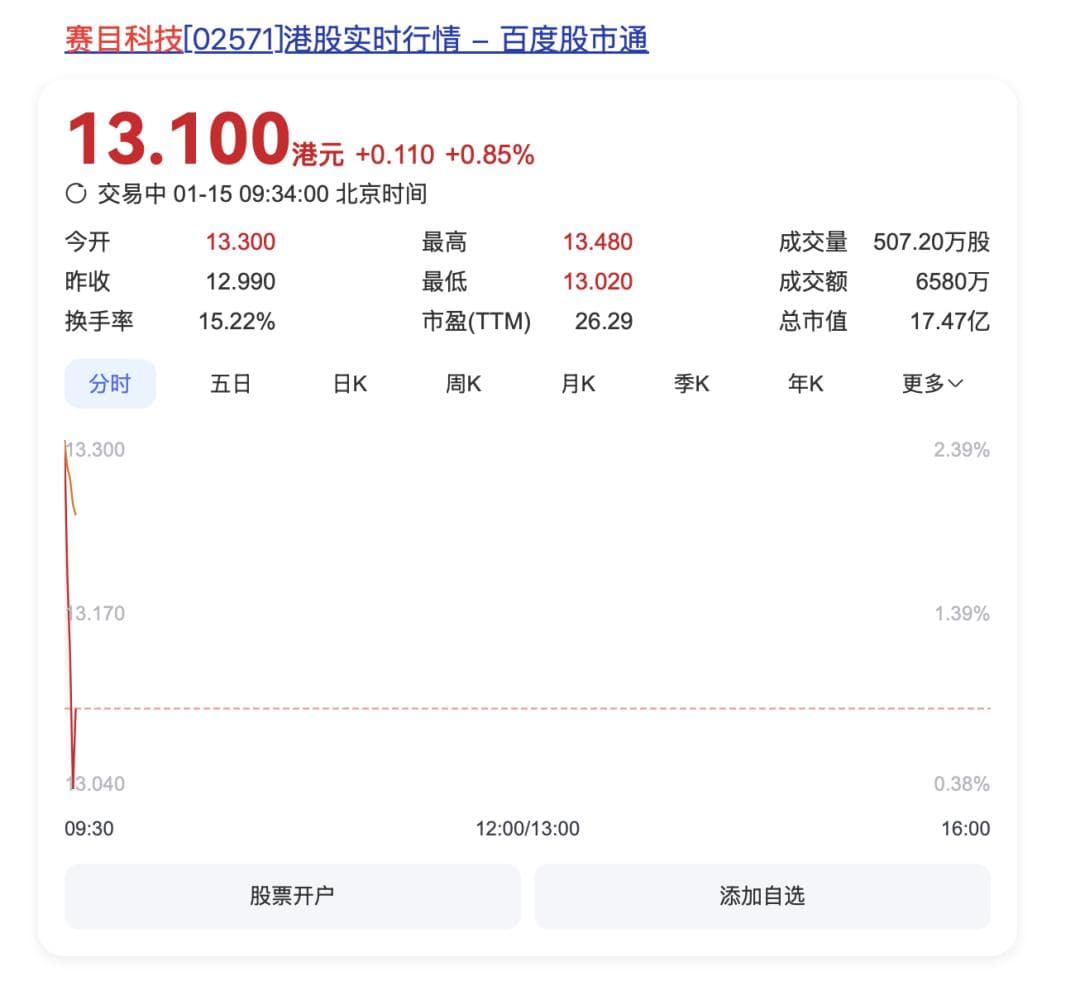The height and width of the screenshot is (981, 1080).
Task: Click the 换手率 value 15.22%
Action: (x=237, y=322)
